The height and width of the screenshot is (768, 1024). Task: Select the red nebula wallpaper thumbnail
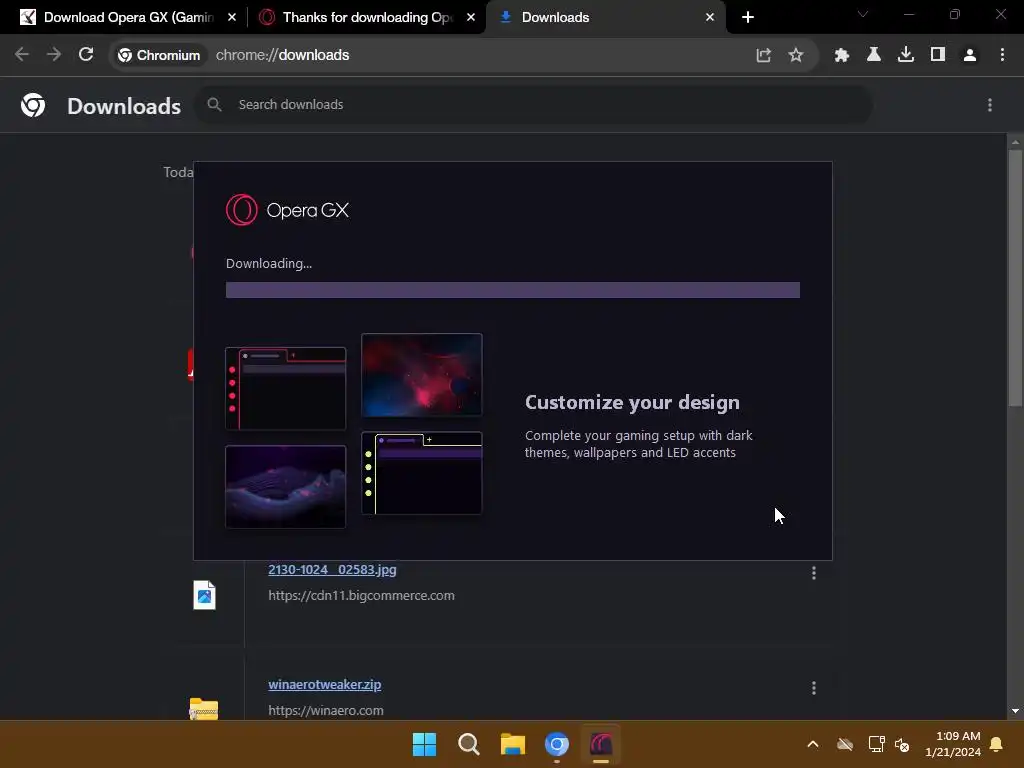422,375
